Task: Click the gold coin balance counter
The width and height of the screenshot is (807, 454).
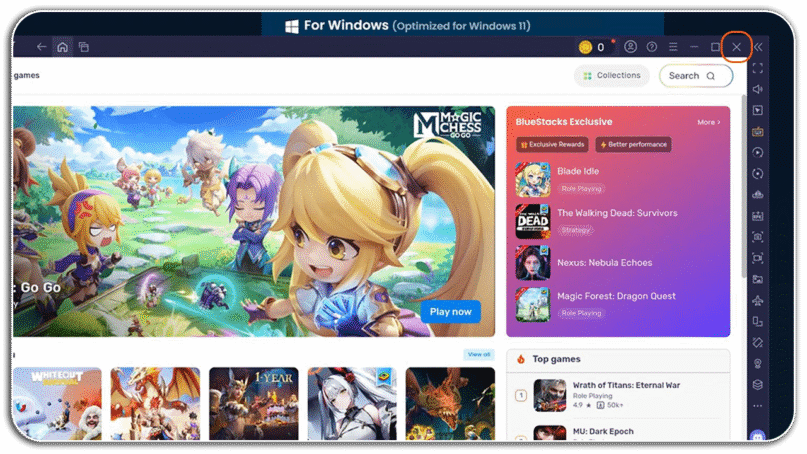Action: pos(592,47)
